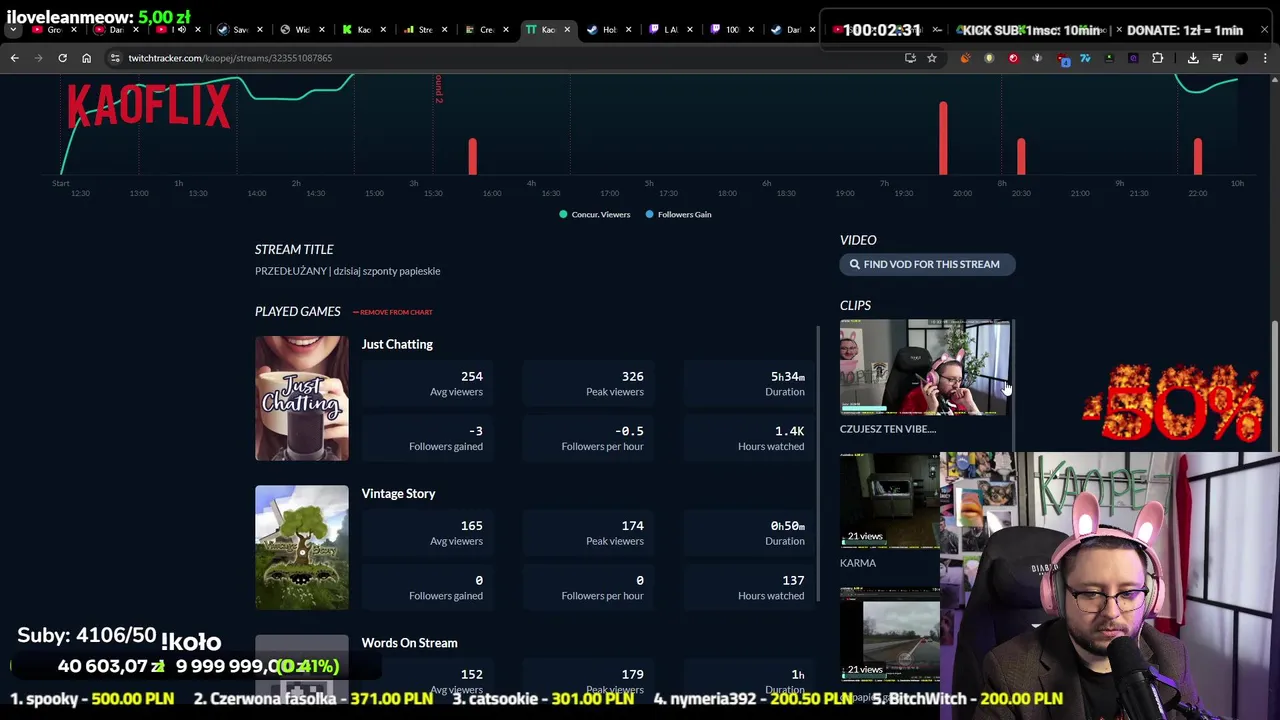1280x720 pixels.
Task: Click the Just Chatting cover image
Action: tap(301, 398)
